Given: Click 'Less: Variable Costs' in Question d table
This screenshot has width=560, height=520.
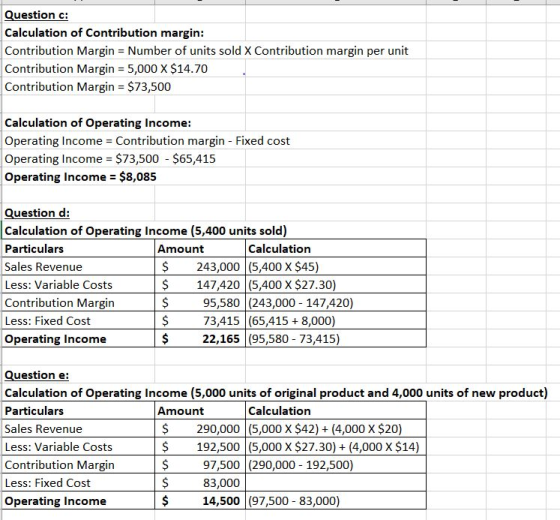Looking at the screenshot, I should pyautogui.click(x=78, y=285).
